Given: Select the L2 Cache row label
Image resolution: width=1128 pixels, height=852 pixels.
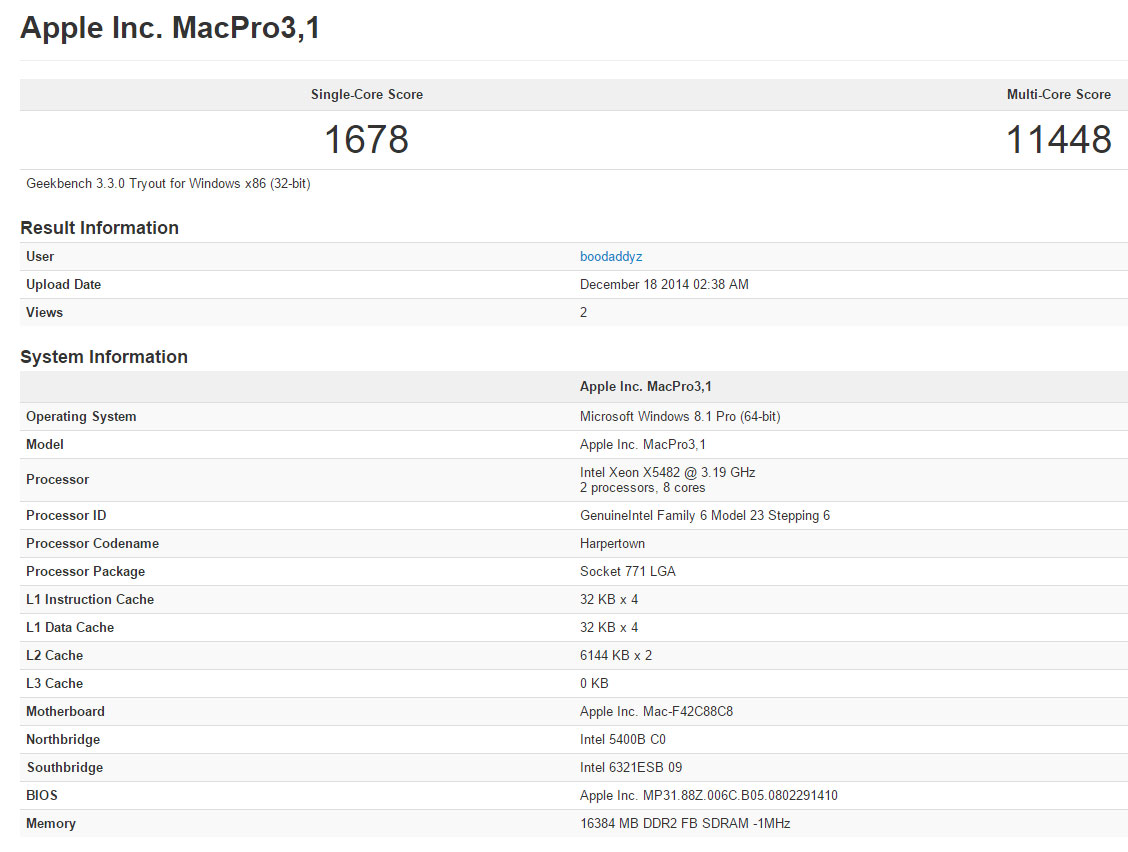Looking at the screenshot, I should [x=55, y=656].
